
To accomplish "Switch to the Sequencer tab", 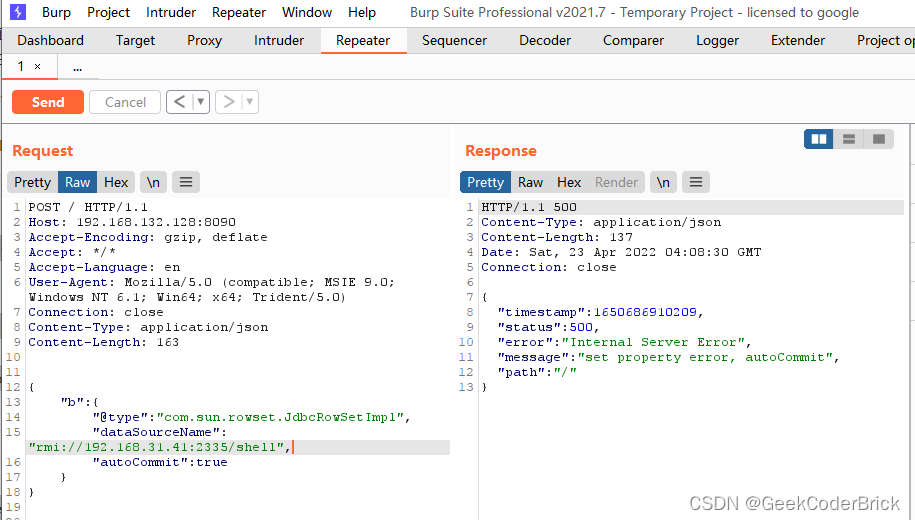I will tap(455, 40).
